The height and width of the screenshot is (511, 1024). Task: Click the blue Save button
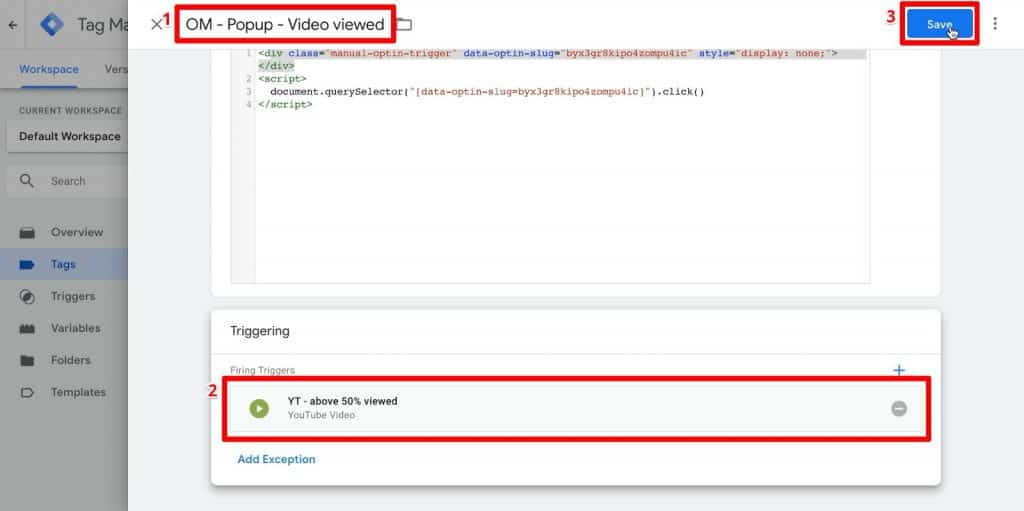click(939, 24)
